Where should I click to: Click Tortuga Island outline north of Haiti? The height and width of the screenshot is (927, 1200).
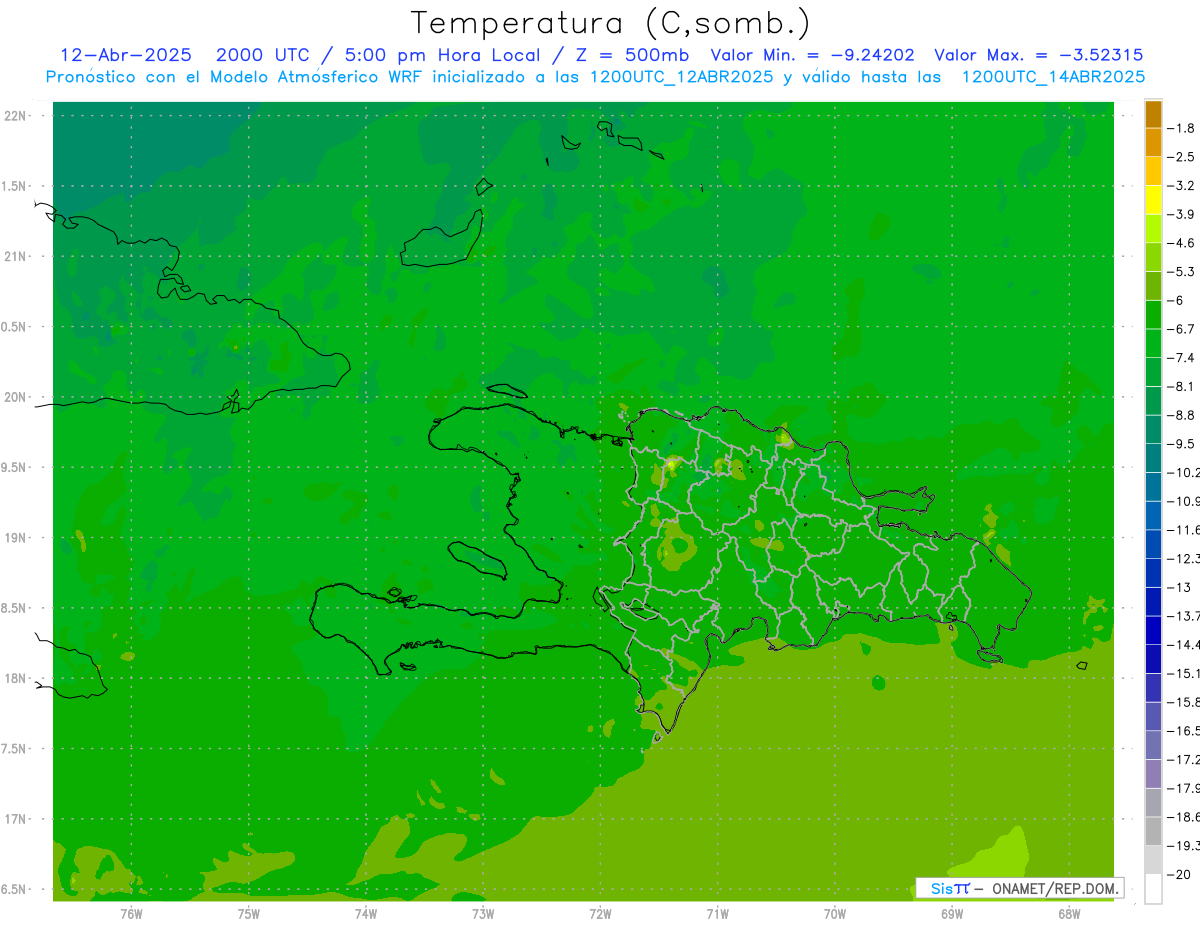[x=507, y=391]
